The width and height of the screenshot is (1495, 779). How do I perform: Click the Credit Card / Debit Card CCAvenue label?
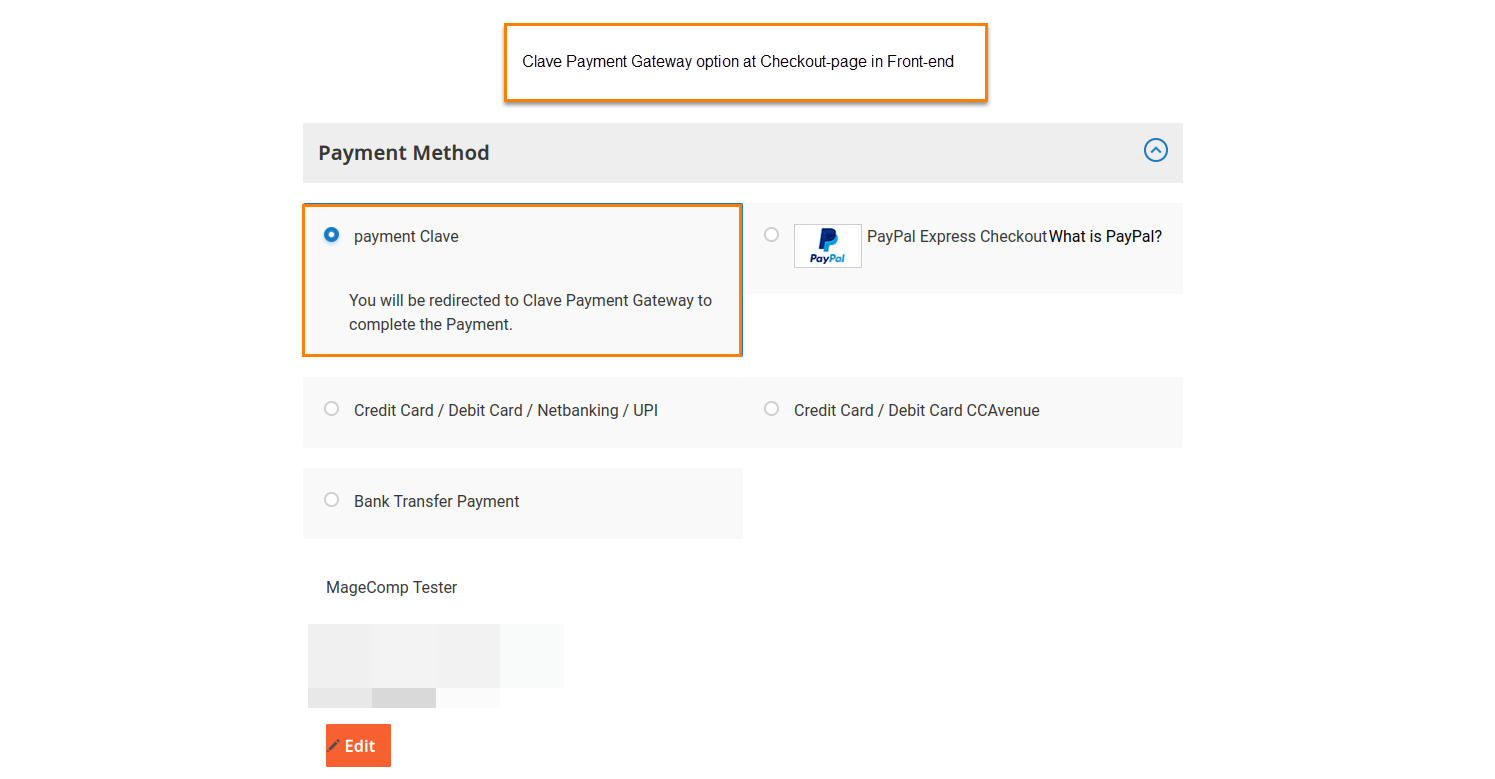click(916, 411)
